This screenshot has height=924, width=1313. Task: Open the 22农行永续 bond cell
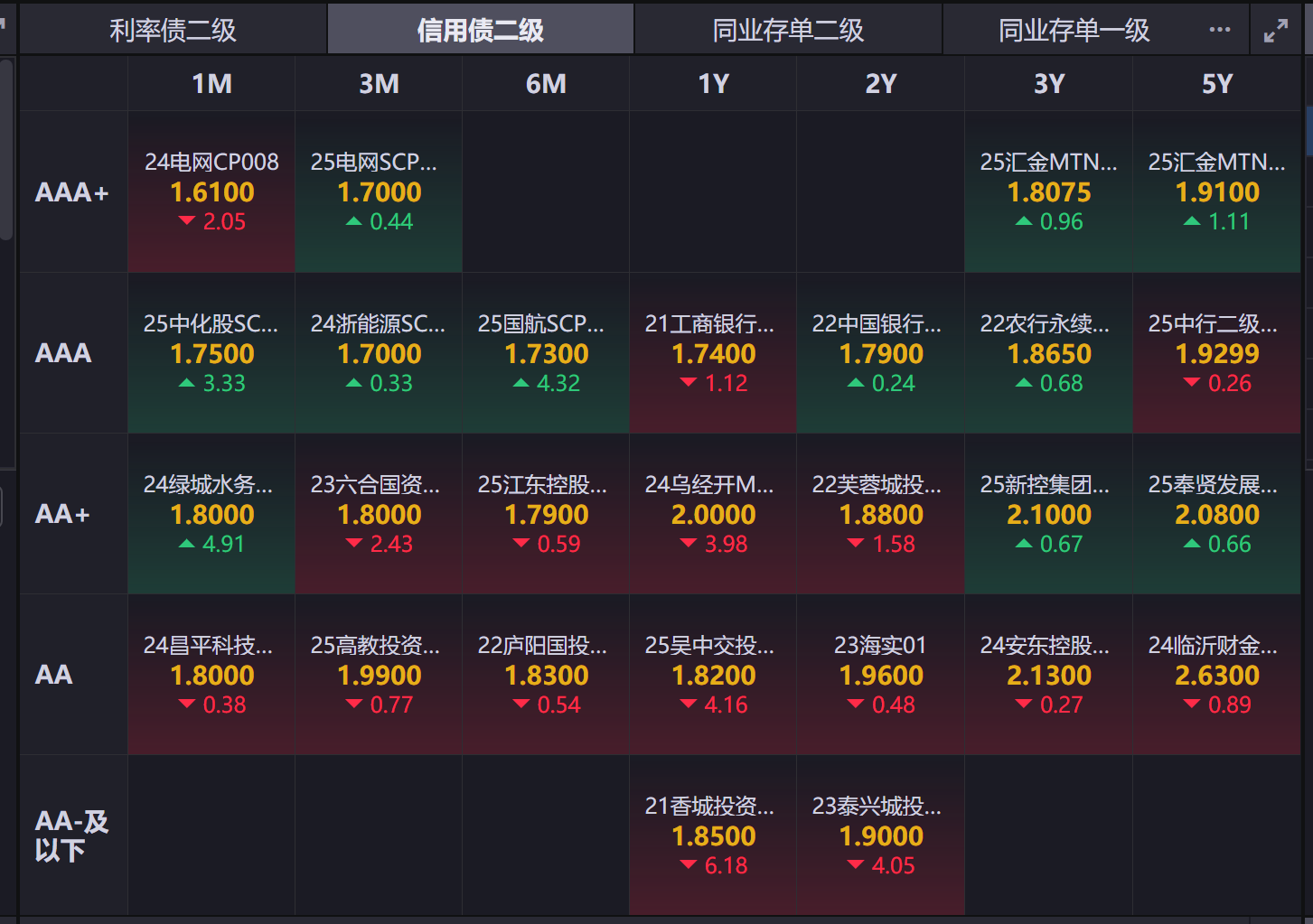click(1048, 353)
